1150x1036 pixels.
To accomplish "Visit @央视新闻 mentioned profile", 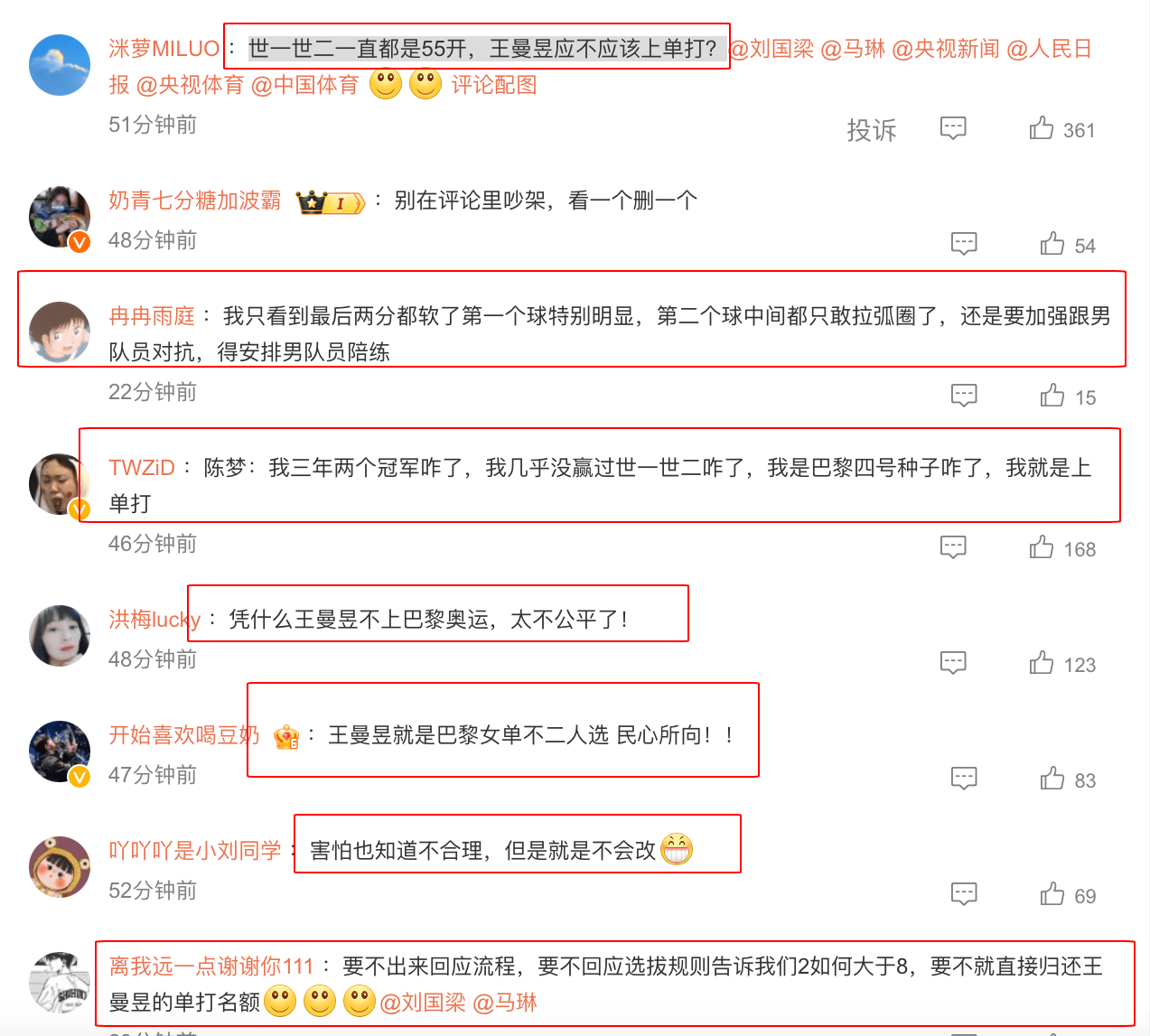I will (946, 49).
